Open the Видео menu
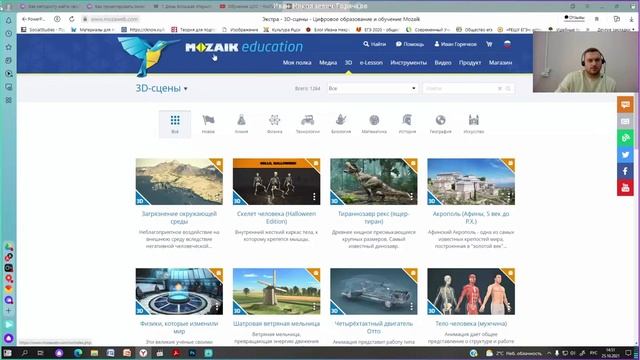This screenshot has width=640, height=360. (x=443, y=62)
